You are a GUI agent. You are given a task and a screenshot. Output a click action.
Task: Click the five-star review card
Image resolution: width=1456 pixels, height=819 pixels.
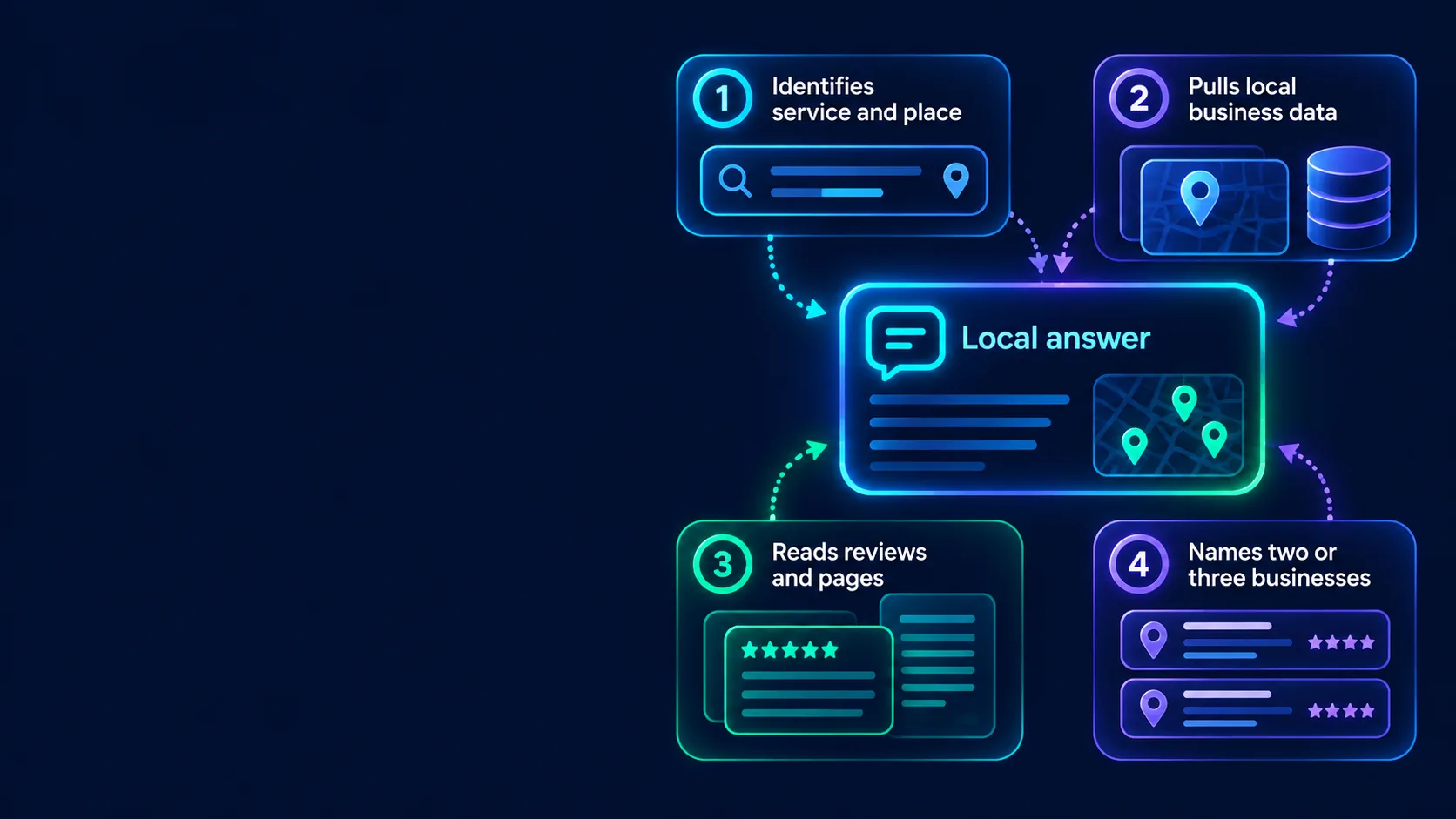coord(808,680)
